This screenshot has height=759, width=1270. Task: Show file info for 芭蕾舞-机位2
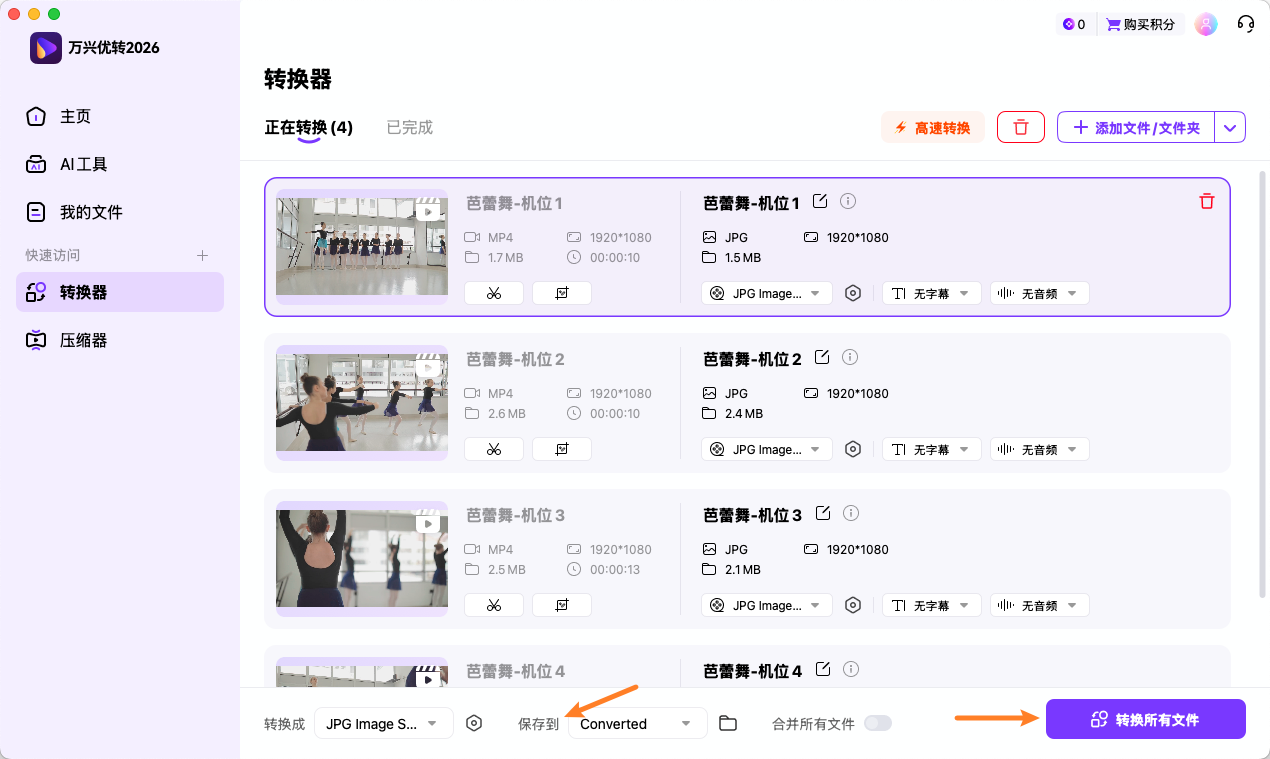[848, 357]
